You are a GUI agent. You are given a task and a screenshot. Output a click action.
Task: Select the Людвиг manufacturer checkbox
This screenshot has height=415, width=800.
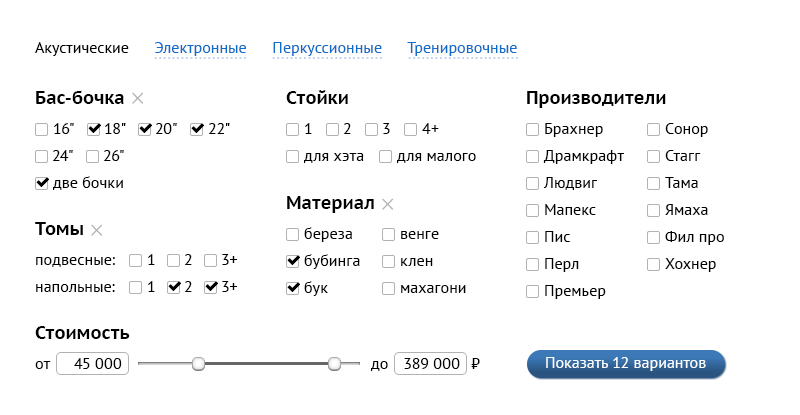click(533, 183)
